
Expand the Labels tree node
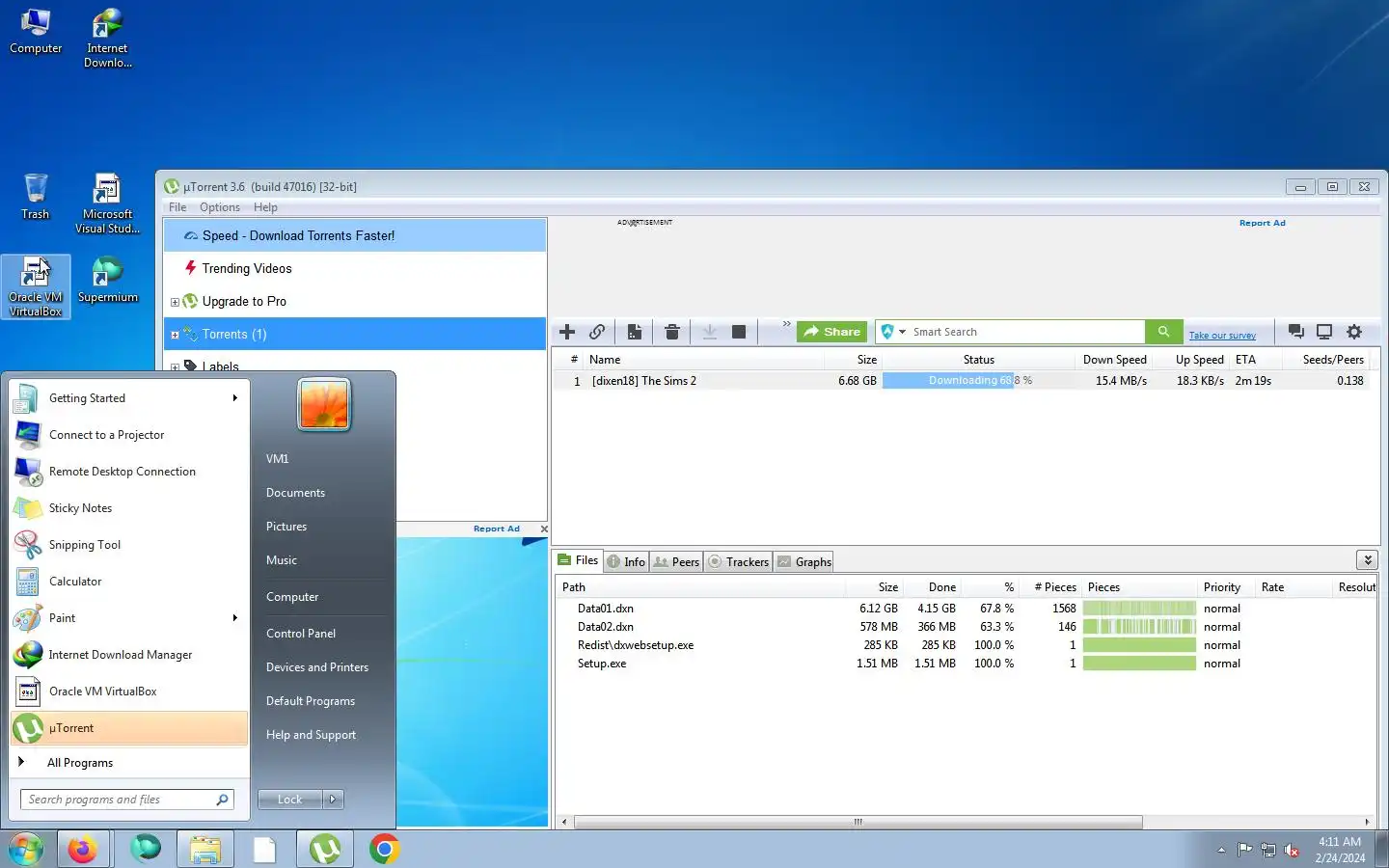pyautogui.click(x=175, y=367)
